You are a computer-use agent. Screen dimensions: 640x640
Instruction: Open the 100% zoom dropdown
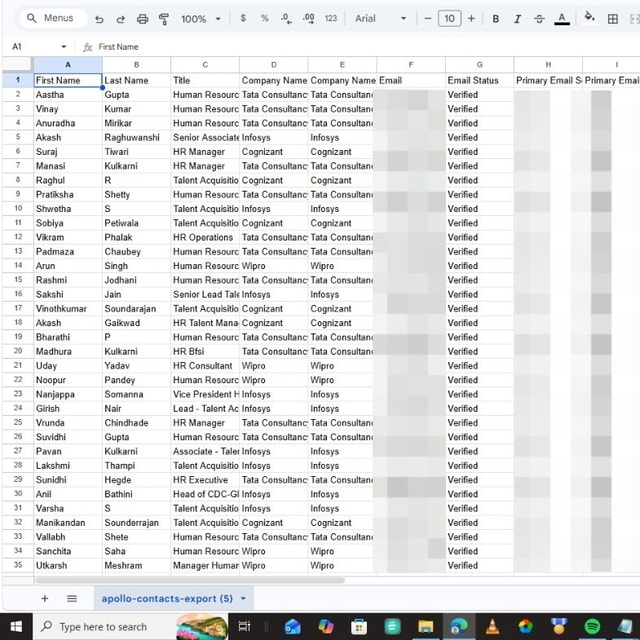tap(201, 19)
